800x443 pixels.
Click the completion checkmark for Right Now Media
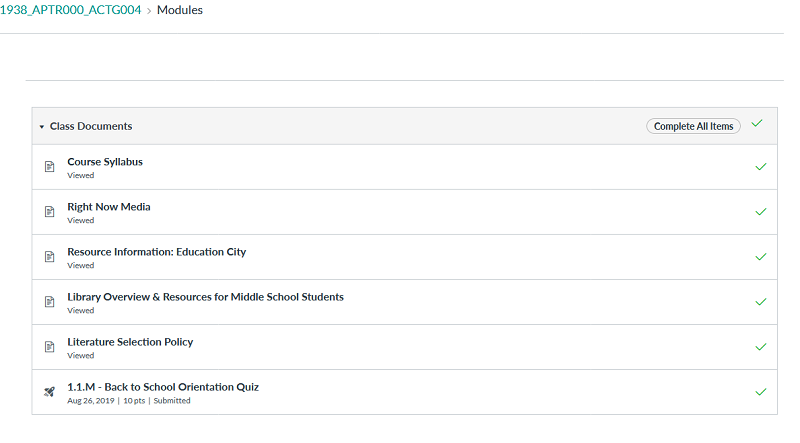tap(761, 212)
